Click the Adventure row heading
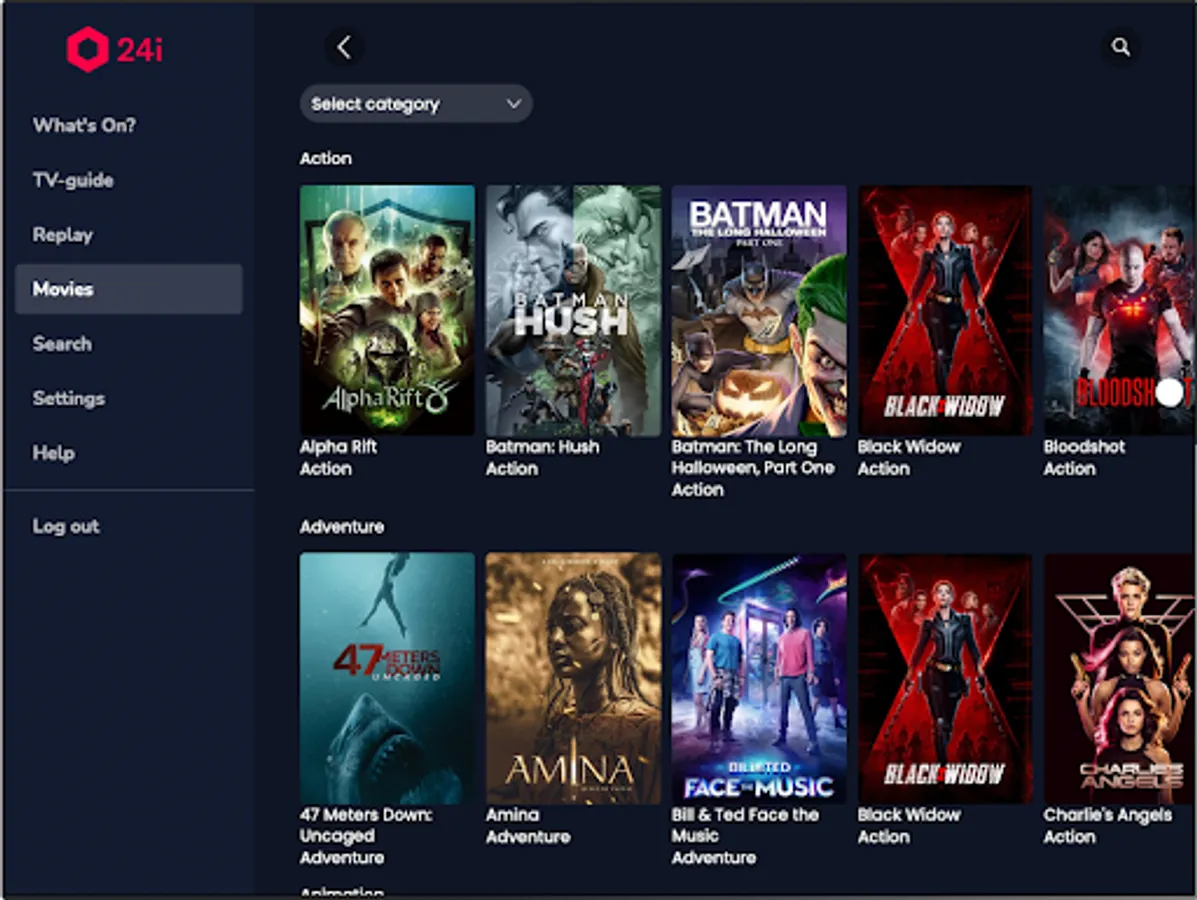1197x900 pixels. pos(342,527)
